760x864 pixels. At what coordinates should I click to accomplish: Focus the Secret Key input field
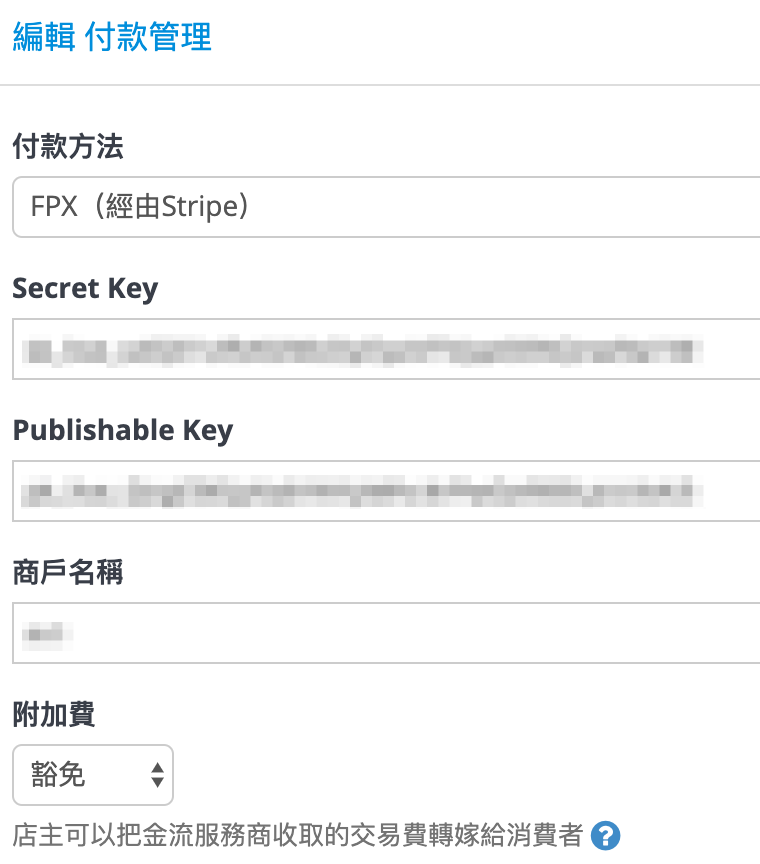386,349
